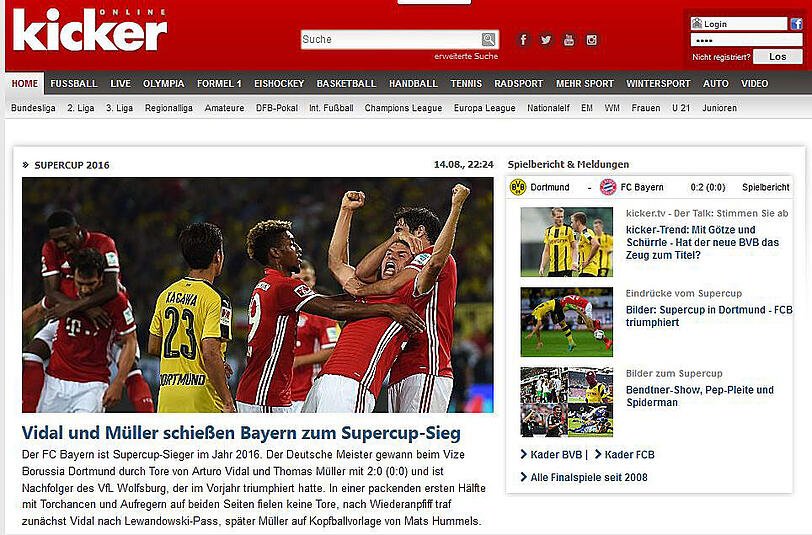Open kicker's Instagram page icon
Viewport: 812px width, 535px height.
click(x=591, y=40)
